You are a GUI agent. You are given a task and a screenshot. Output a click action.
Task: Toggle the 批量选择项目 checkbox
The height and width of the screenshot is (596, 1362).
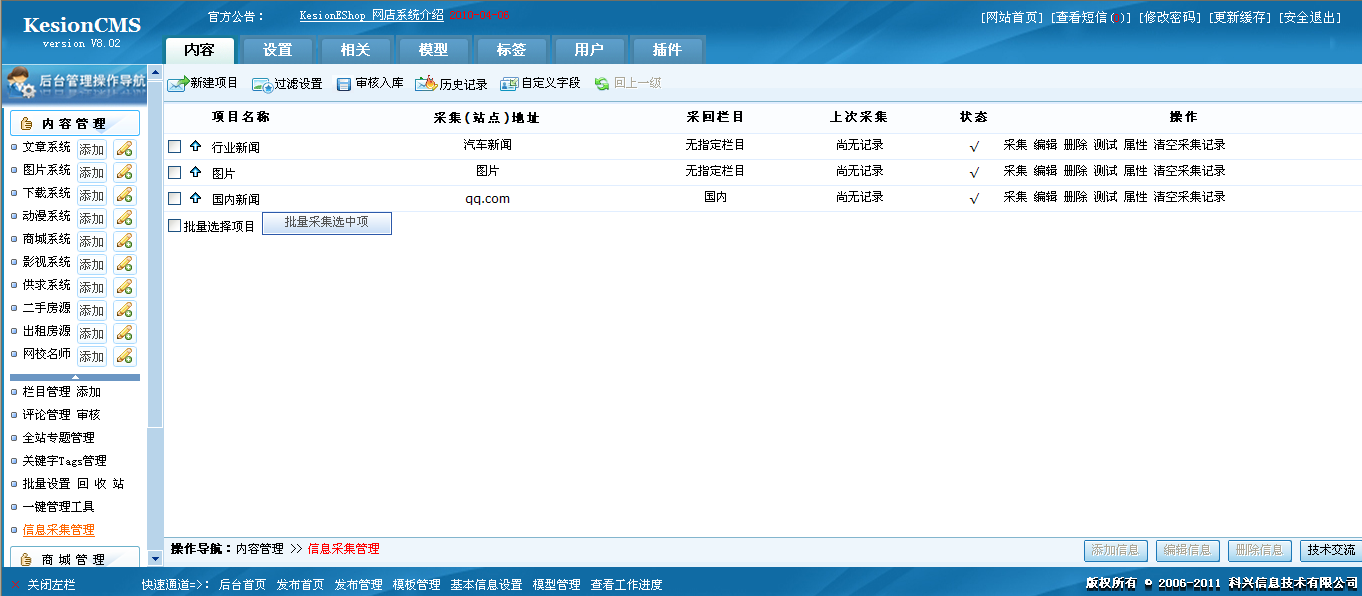[x=175, y=226]
